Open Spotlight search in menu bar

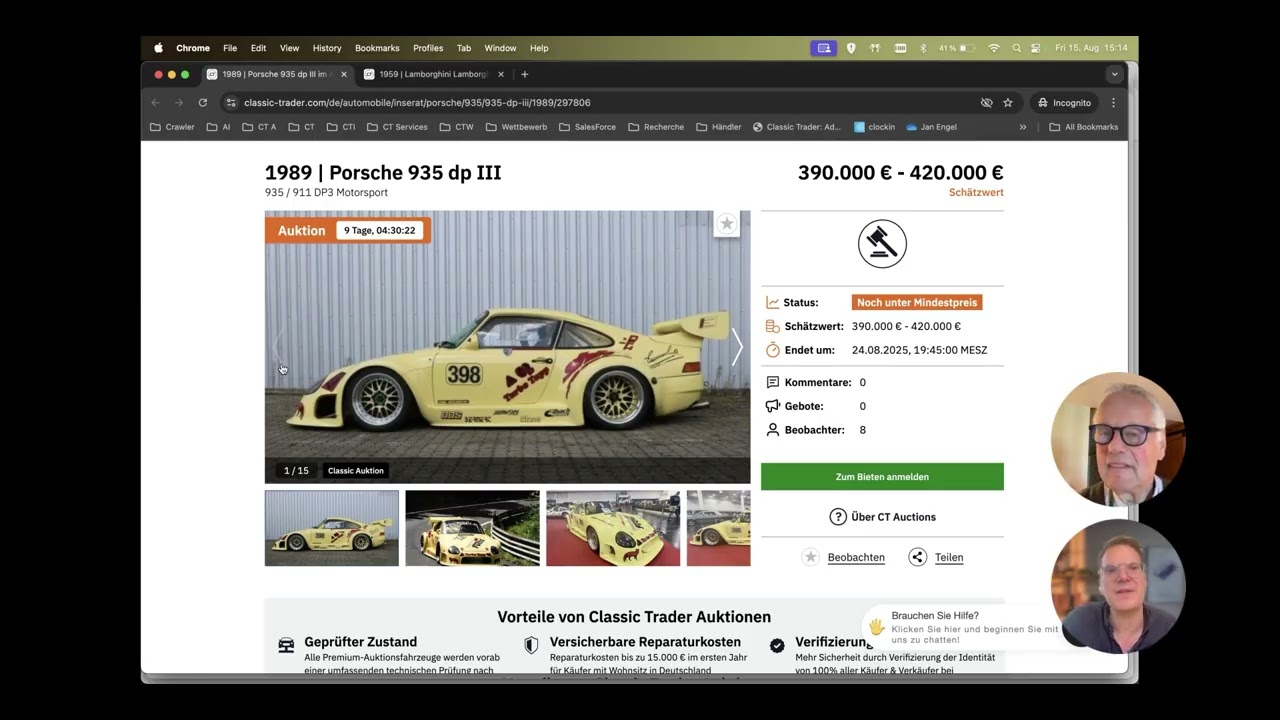click(1016, 48)
